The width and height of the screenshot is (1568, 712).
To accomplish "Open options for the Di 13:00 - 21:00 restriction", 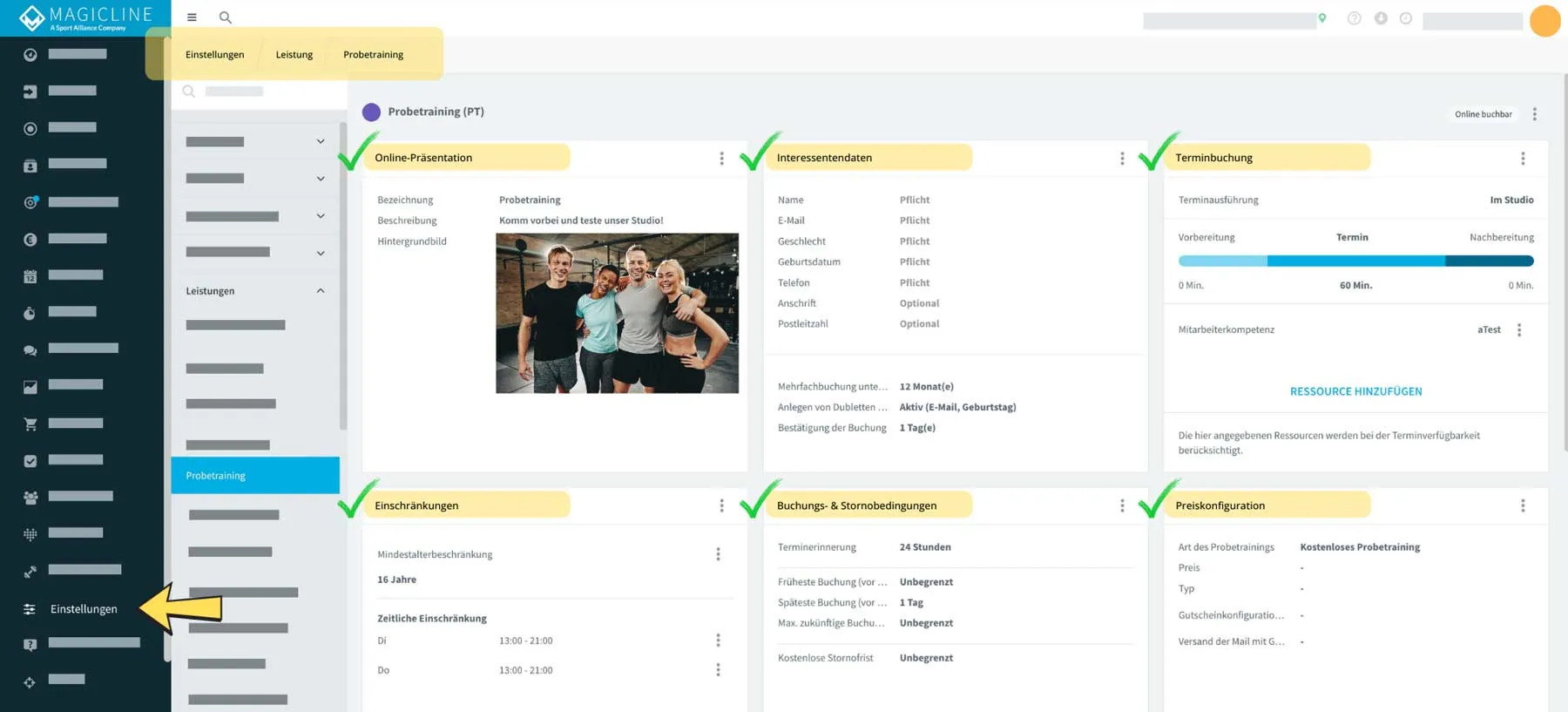I will click(718, 641).
